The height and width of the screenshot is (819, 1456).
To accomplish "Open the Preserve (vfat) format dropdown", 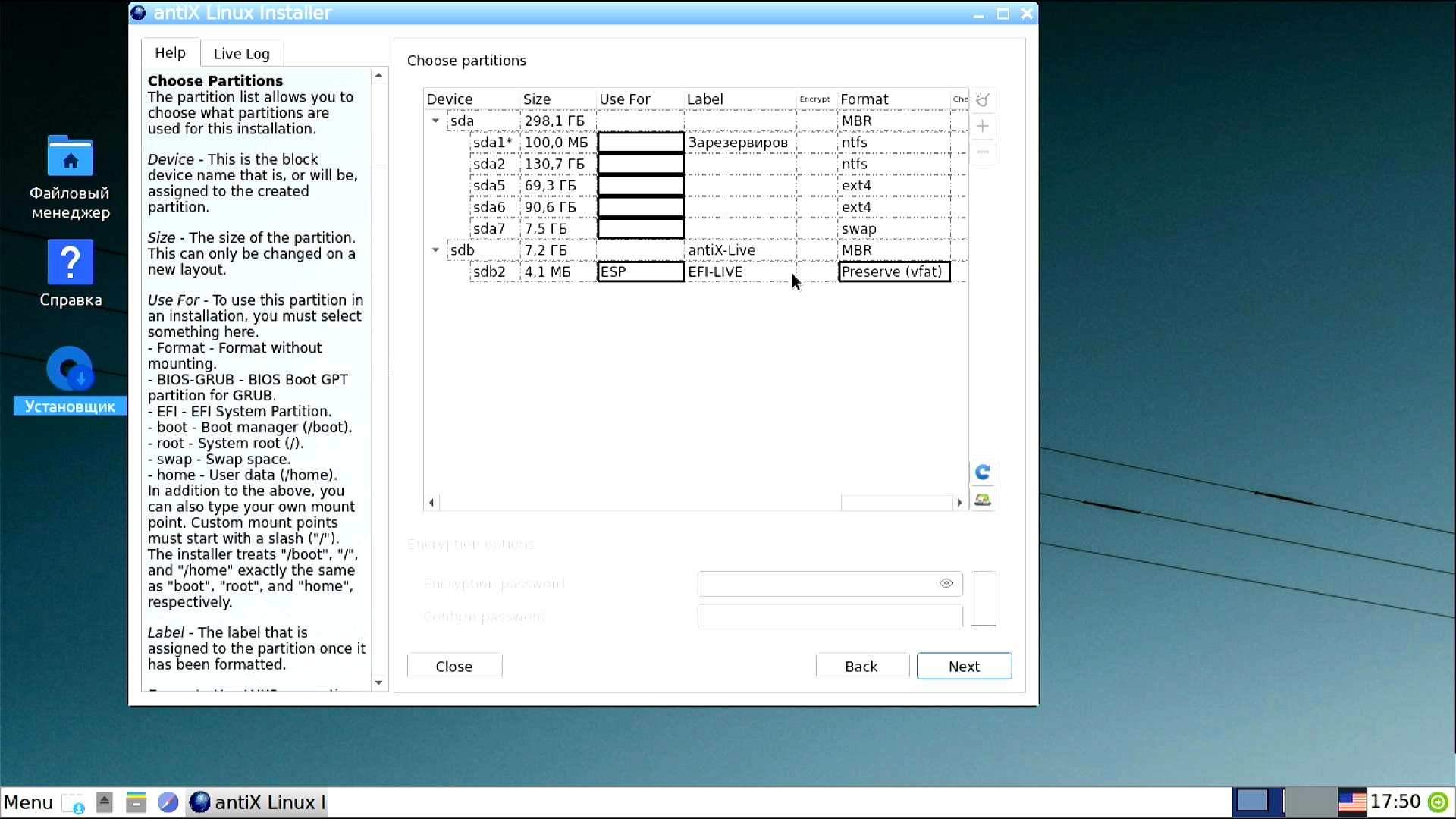I will click(895, 271).
